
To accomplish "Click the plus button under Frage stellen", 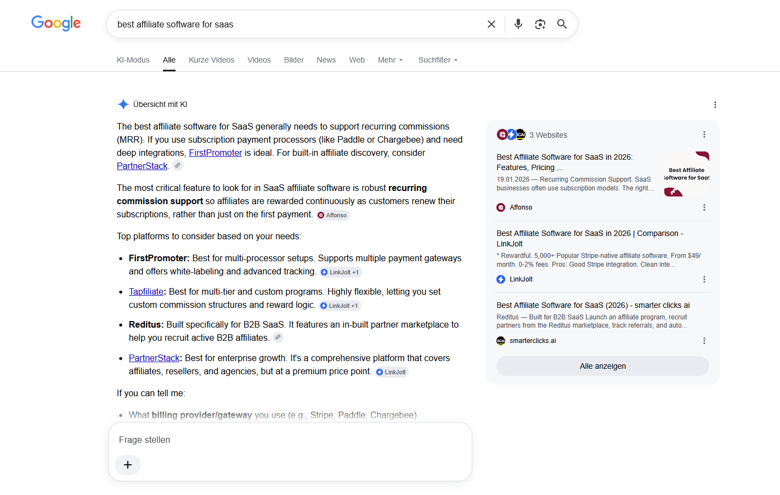I will (x=128, y=465).
